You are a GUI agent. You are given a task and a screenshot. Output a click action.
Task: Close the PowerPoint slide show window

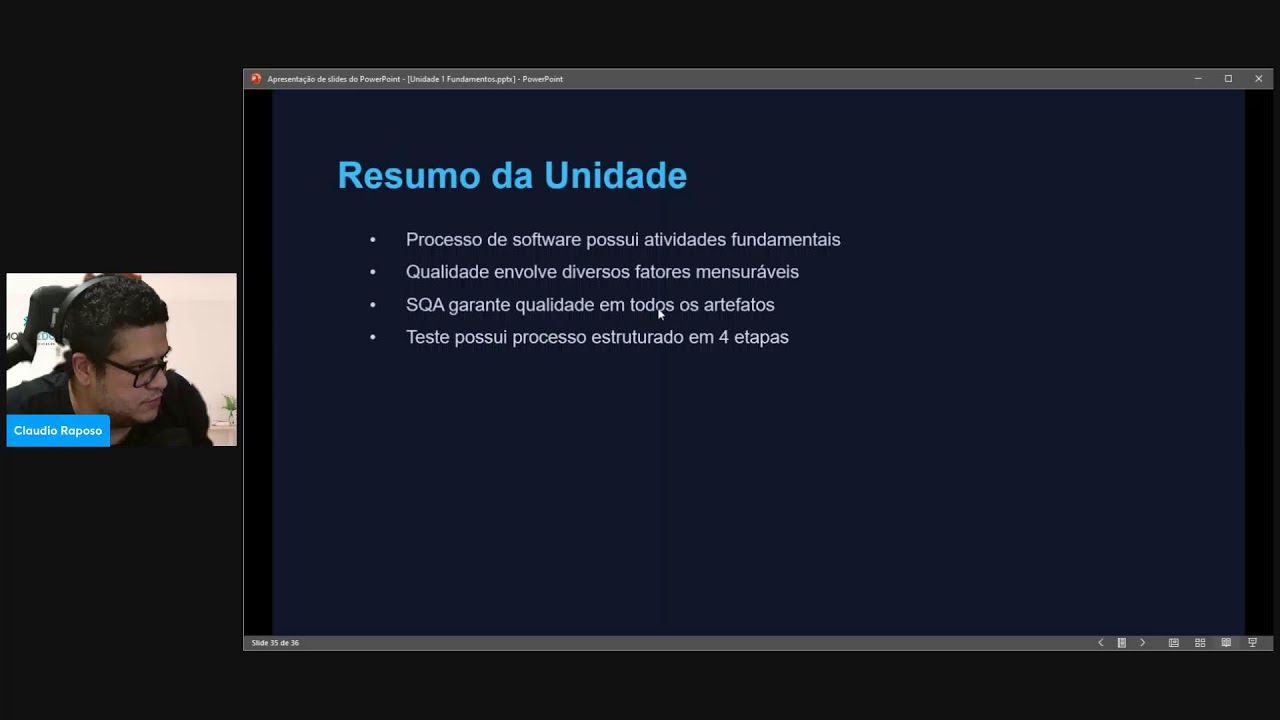1258,79
